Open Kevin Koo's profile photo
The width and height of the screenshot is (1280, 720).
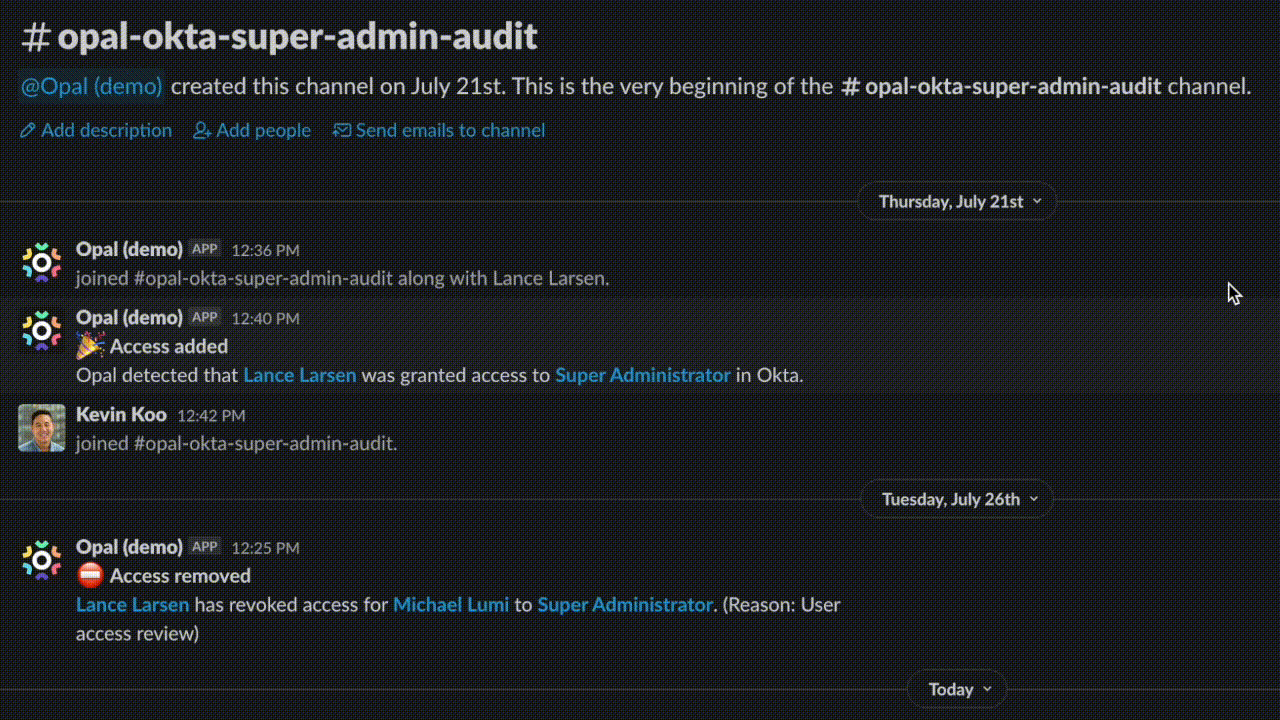[42, 428]
